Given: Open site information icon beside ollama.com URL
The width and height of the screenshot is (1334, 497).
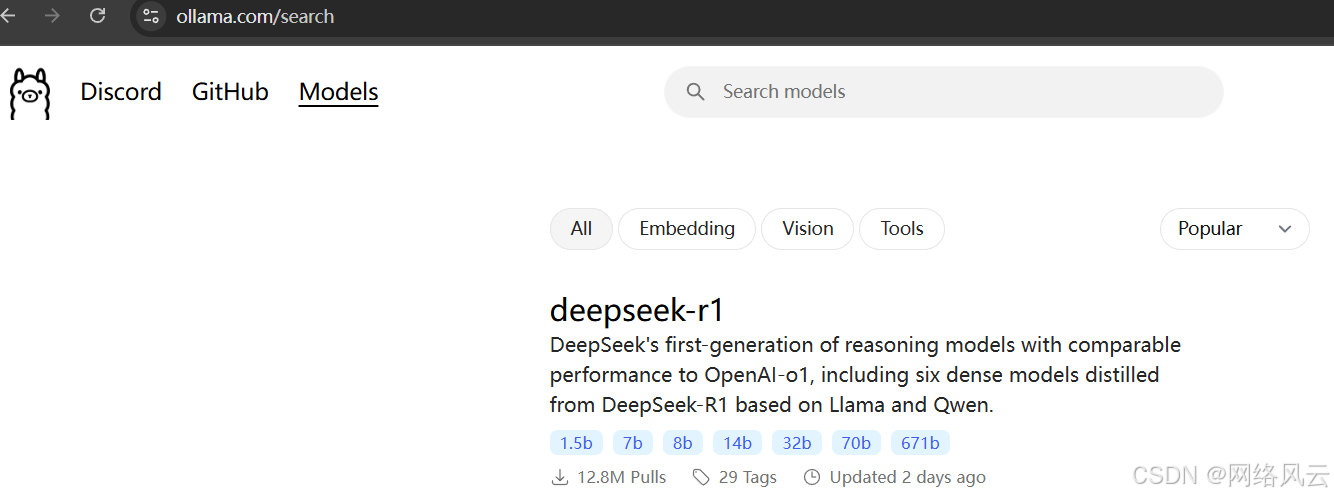Looking at the screenshot, I should tap(151, 16).
